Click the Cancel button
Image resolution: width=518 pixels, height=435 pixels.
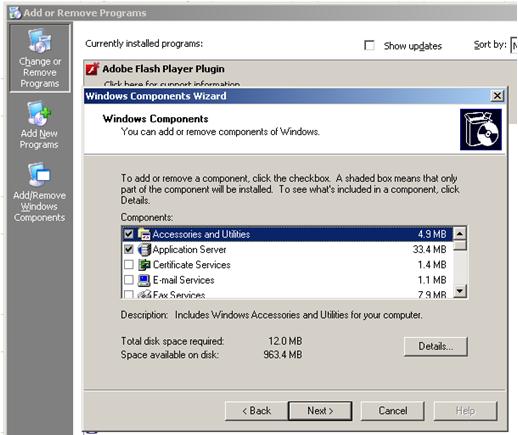tap(393, 411)
